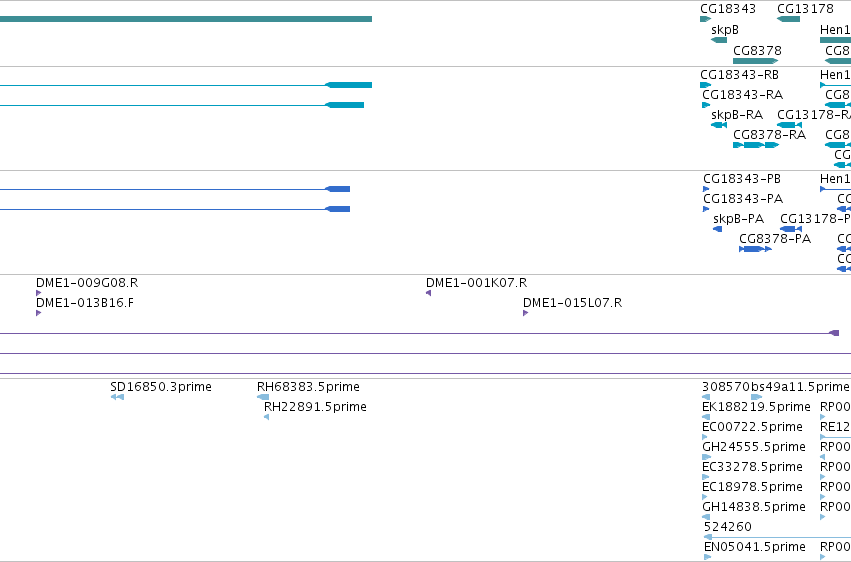Image resolution: width=851 pixels, height=562 pixels.
Task: Select the DME1-009G08.R feature label
Action: [87, 283]
